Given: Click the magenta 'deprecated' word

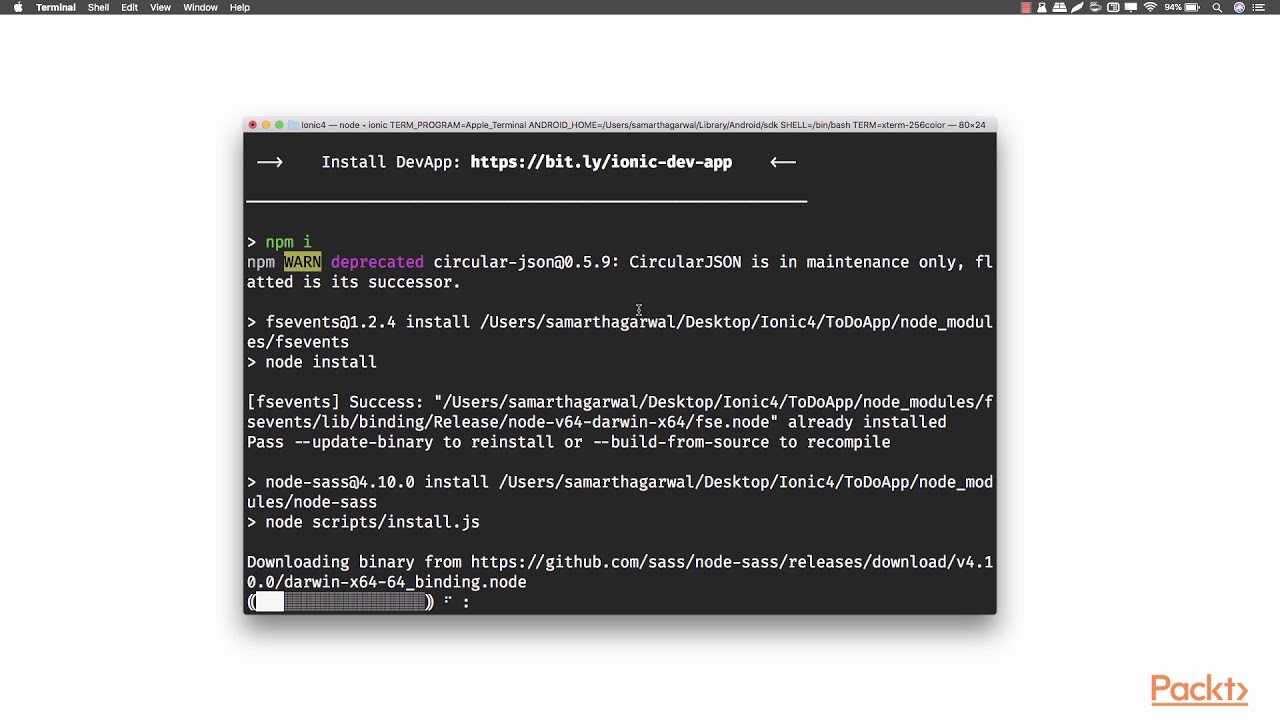Looking at the screenshot, I should coord(377,262).
